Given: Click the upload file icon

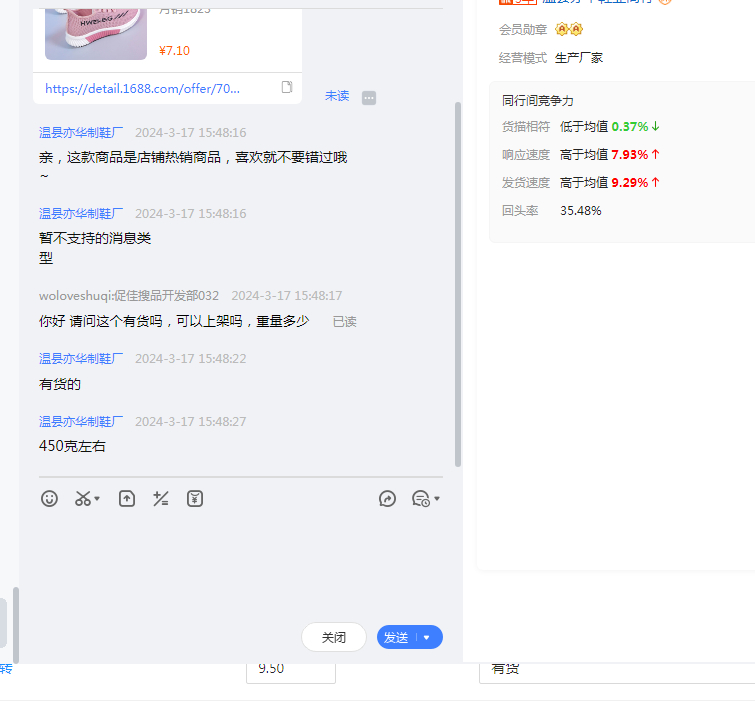Looking at the screenshot, I should pos(127,498).
